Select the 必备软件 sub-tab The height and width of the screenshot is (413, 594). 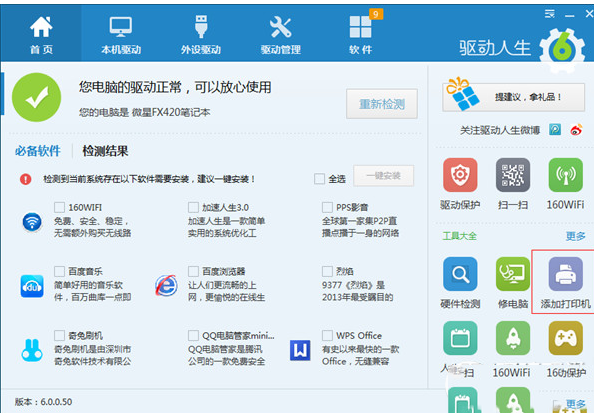point(38,151)
